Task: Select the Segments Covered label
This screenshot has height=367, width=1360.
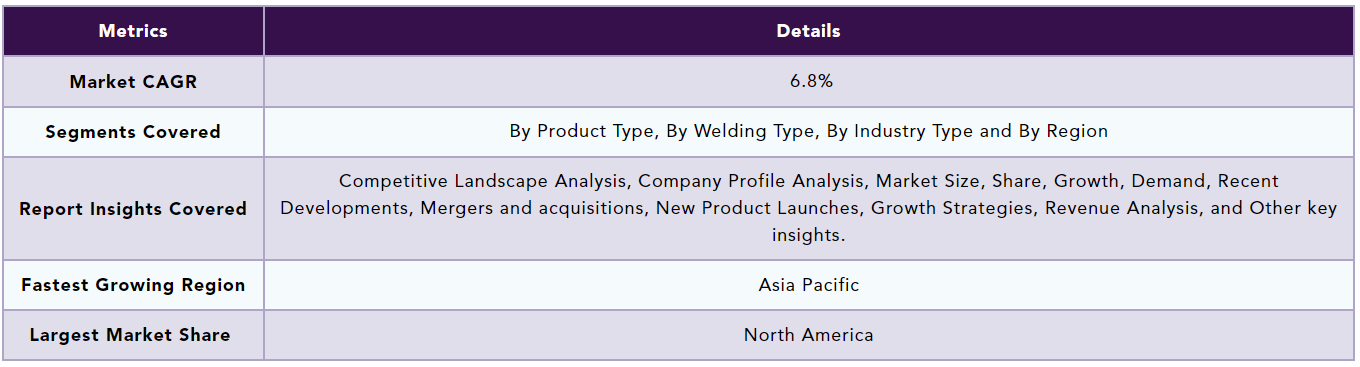Action: point(133,132)
